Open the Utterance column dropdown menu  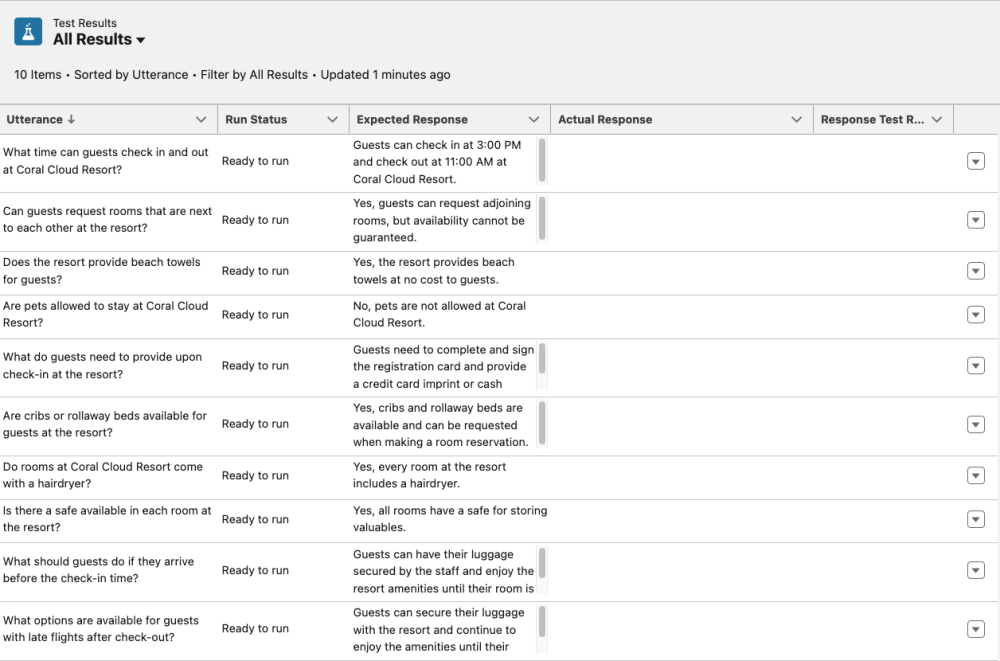(x=201, y=118)
